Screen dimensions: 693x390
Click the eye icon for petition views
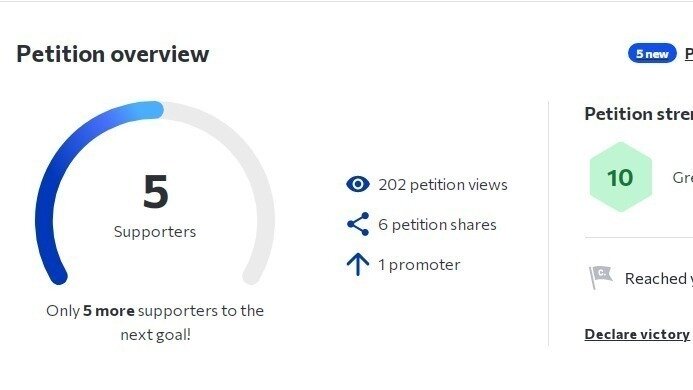pyautogui.click(x=358, y=184)
